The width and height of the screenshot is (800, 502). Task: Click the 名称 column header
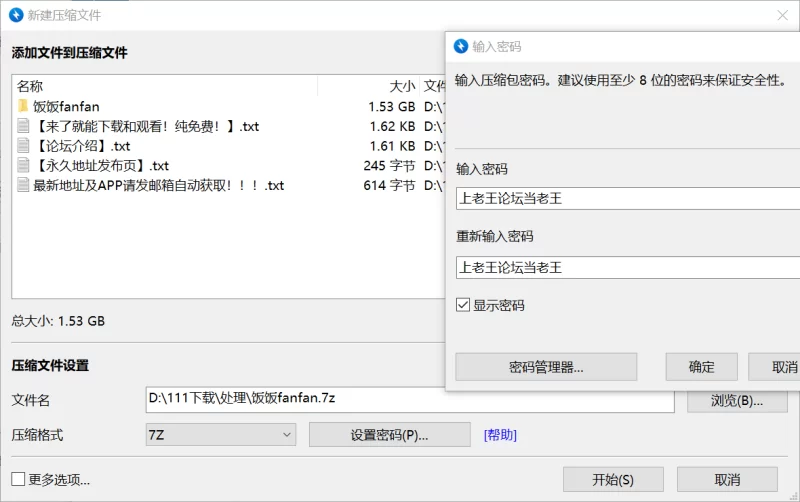click(x=30, y=86)
